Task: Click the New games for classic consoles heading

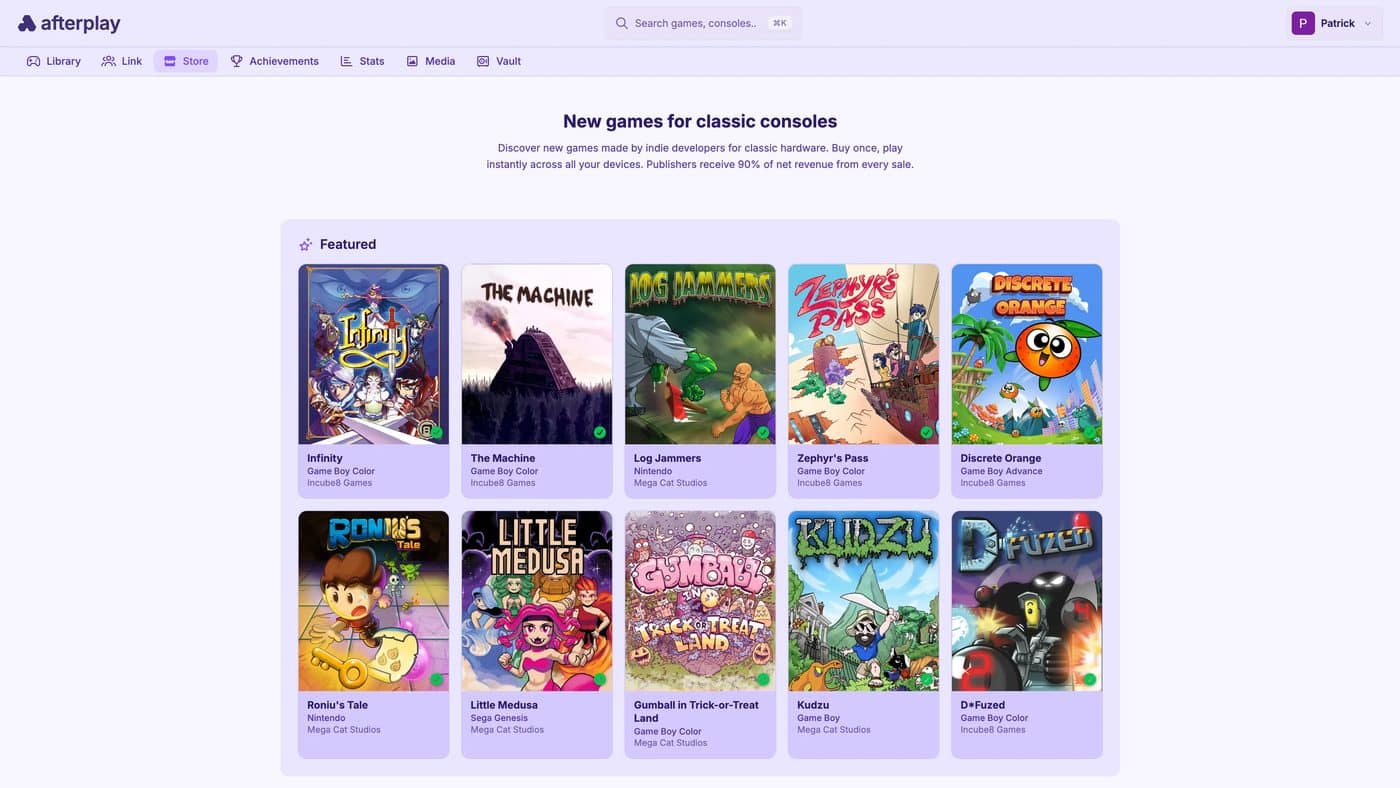Action: click(700, 121)
